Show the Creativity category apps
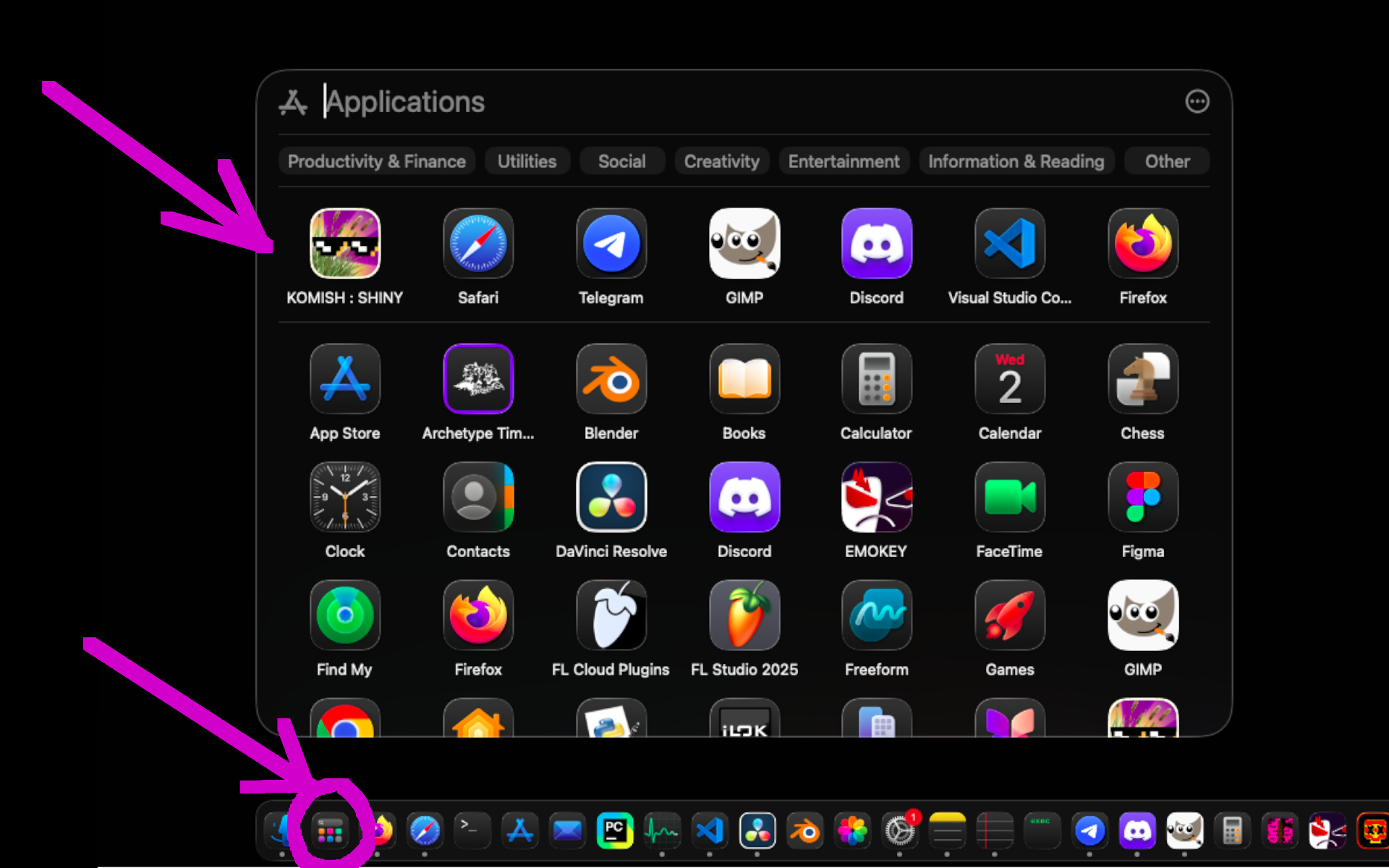Image resolution: width=1389 pixels, height=868 pixels. 722,161
